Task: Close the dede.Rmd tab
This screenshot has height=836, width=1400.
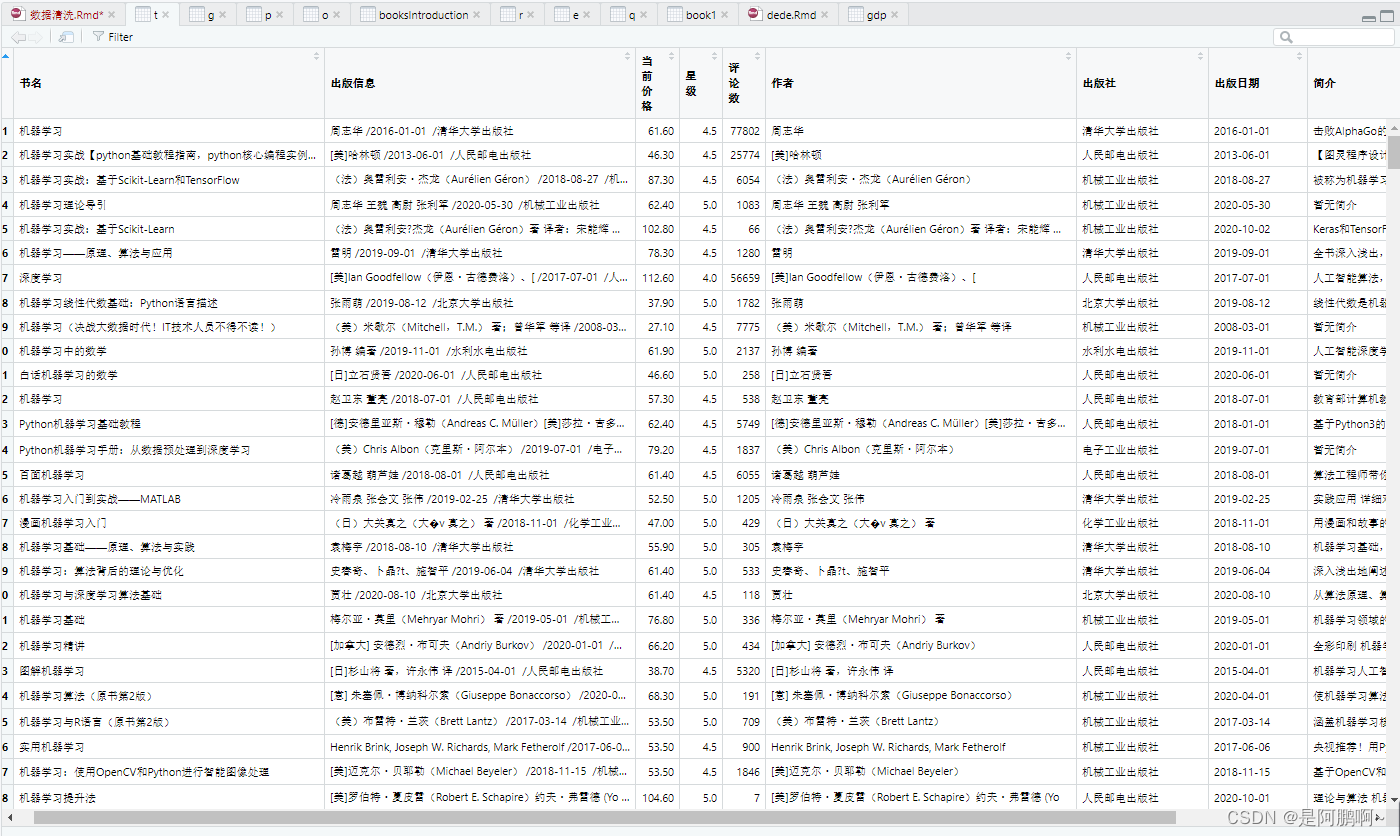Action: 825,15
